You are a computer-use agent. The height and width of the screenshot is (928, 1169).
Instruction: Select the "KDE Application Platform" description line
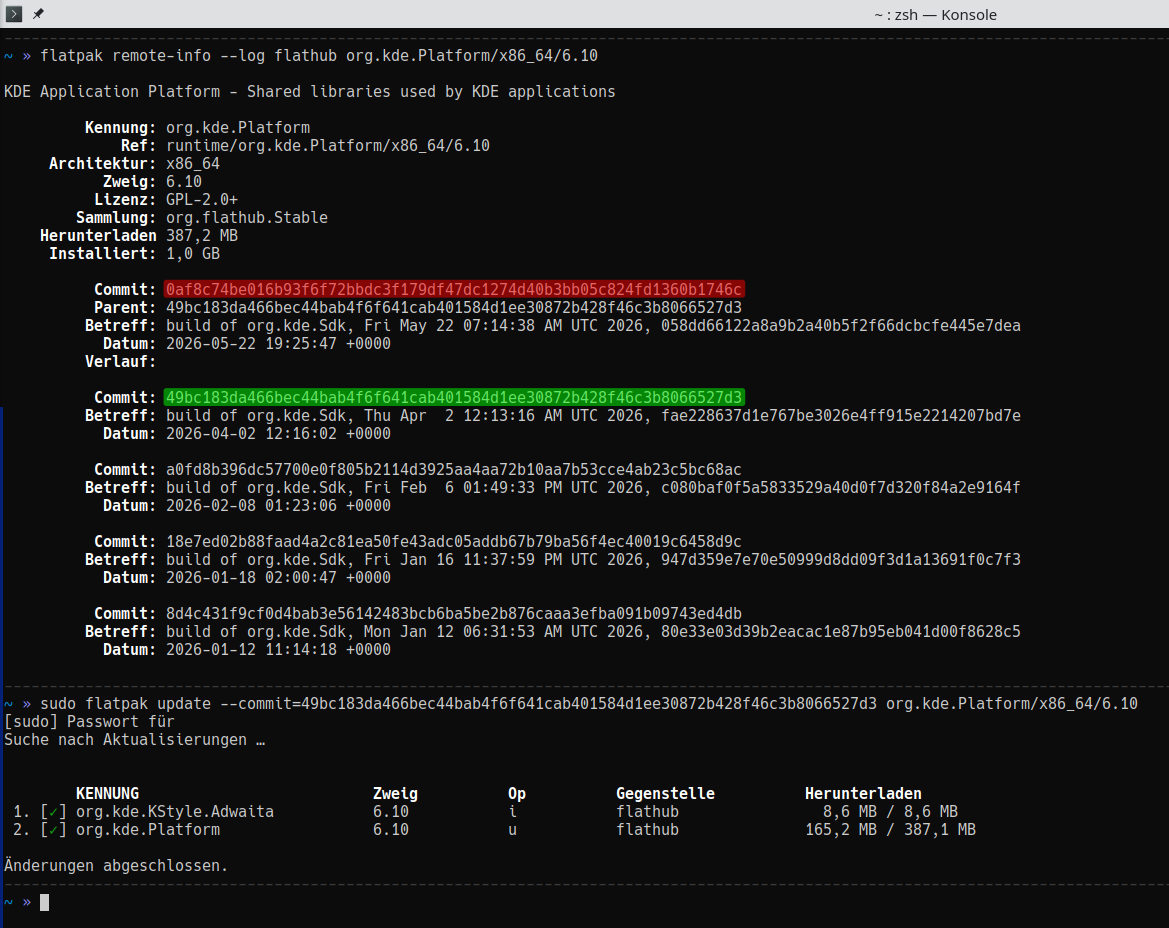click(x=310, y=92)
